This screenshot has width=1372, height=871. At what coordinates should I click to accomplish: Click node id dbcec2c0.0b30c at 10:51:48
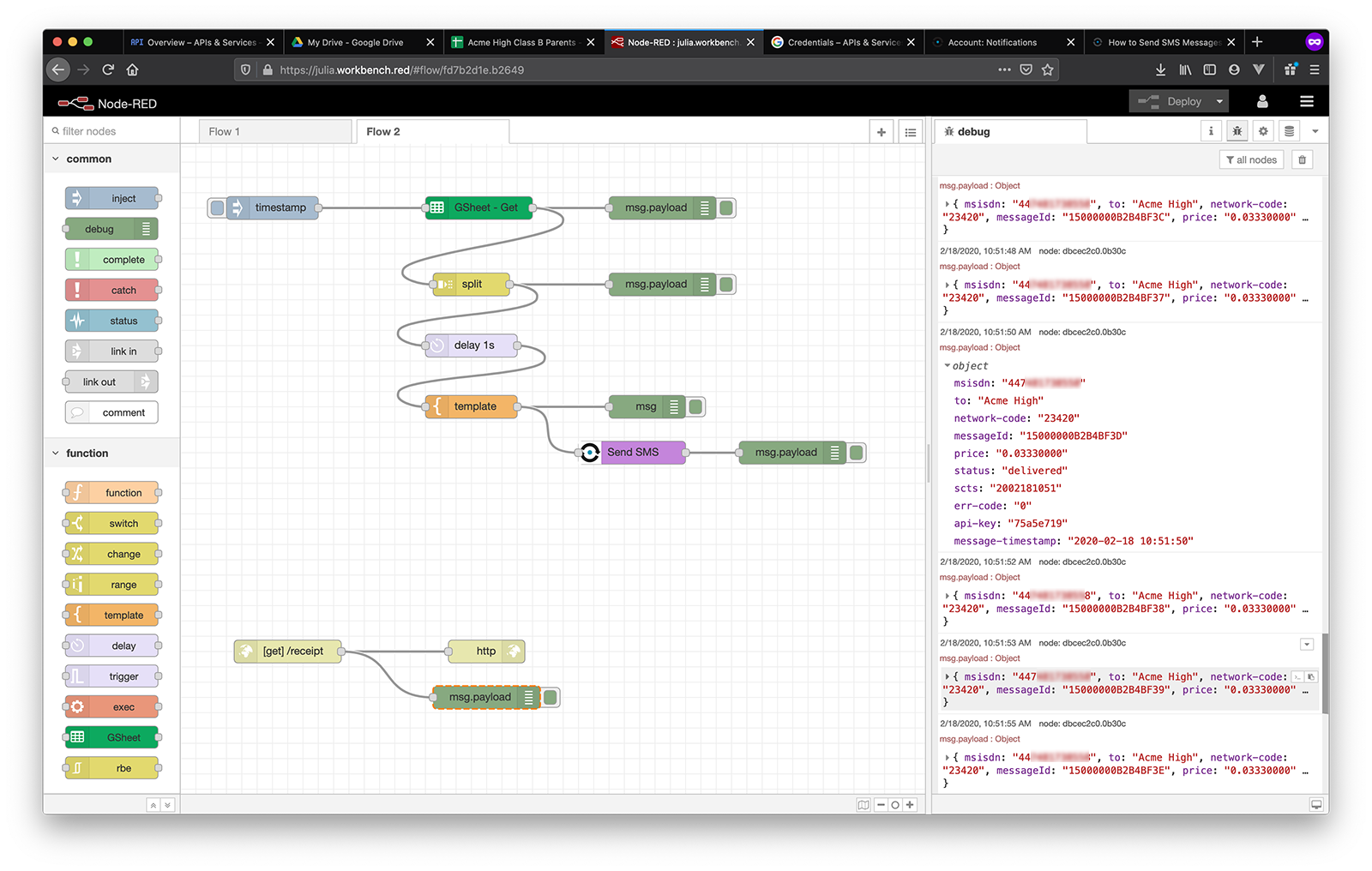click(1082, 251)
